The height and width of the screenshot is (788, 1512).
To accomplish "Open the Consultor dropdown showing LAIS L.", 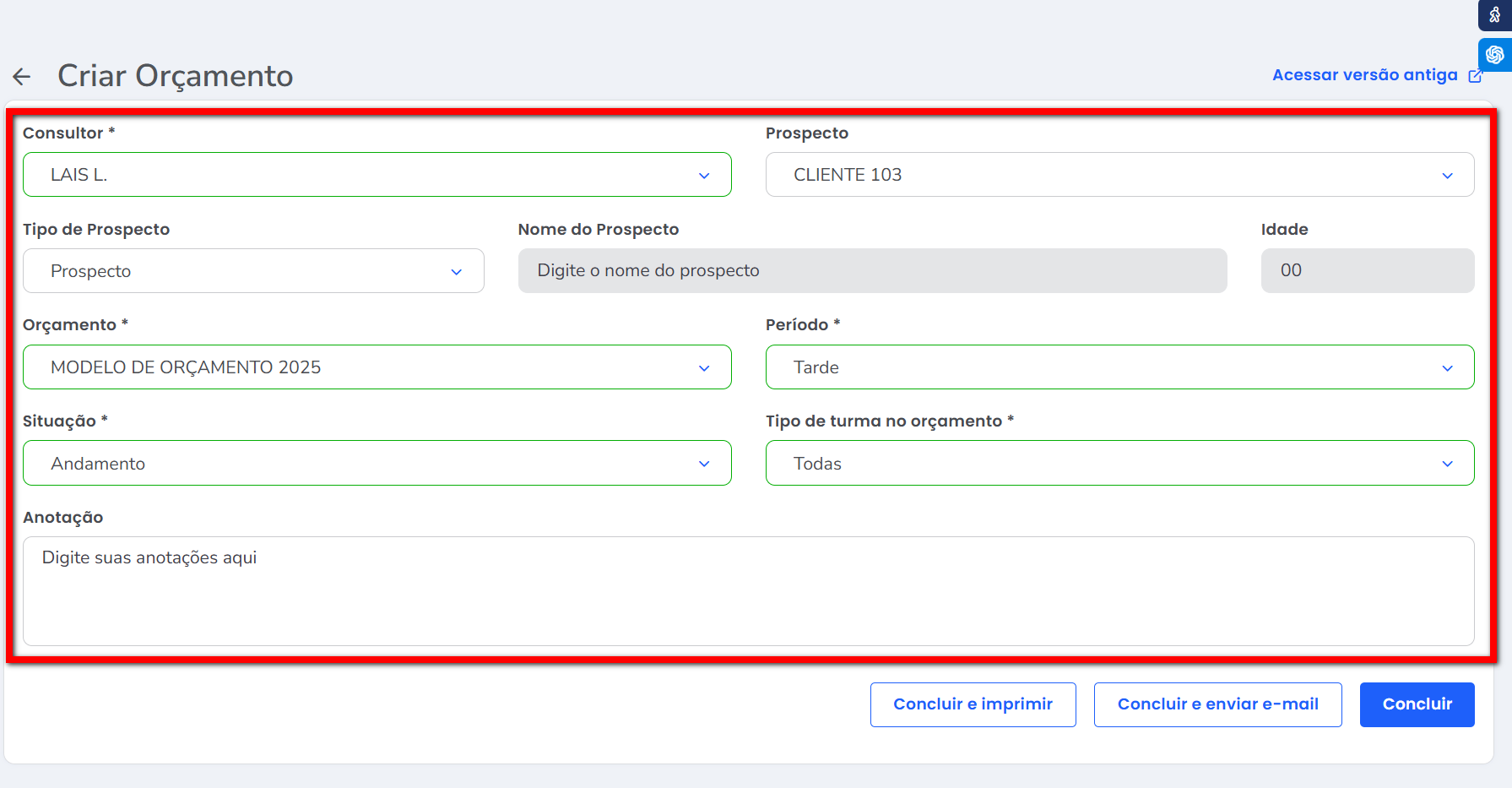I will (x=363, y=175).
